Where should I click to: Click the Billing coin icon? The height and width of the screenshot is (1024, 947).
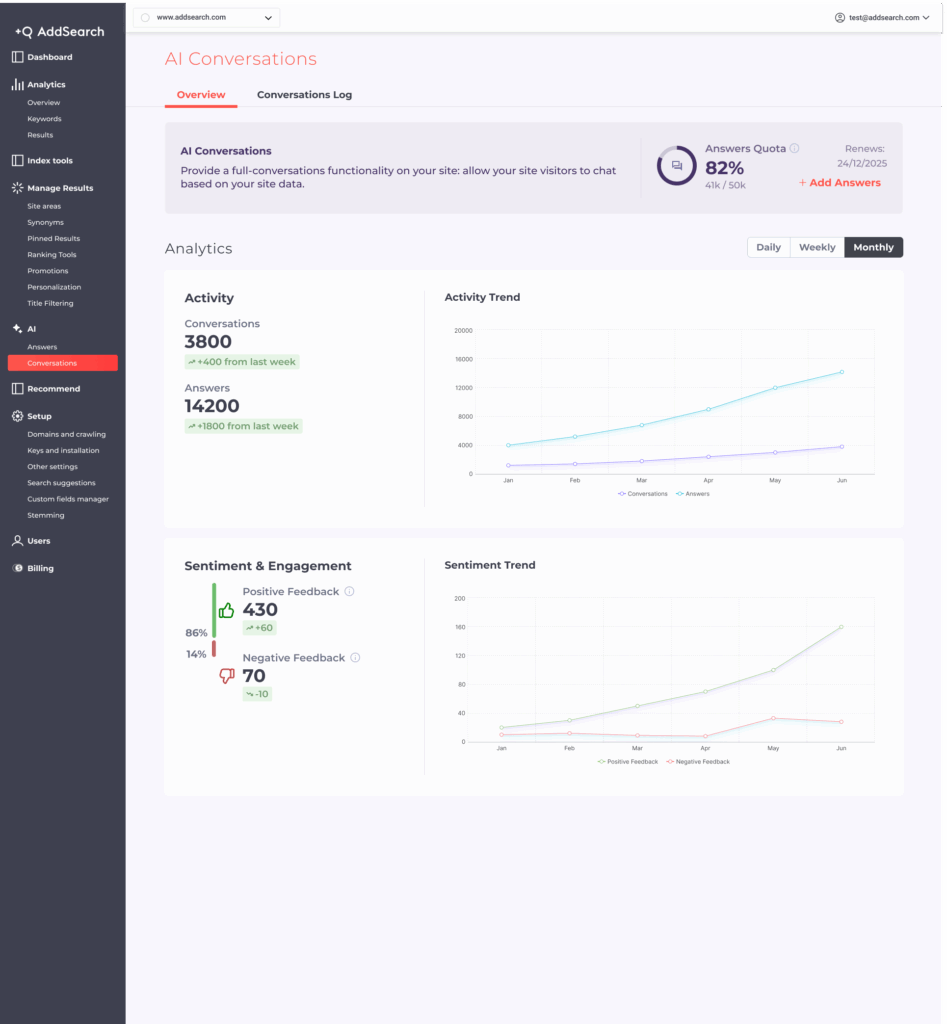[x=17, y=568]
